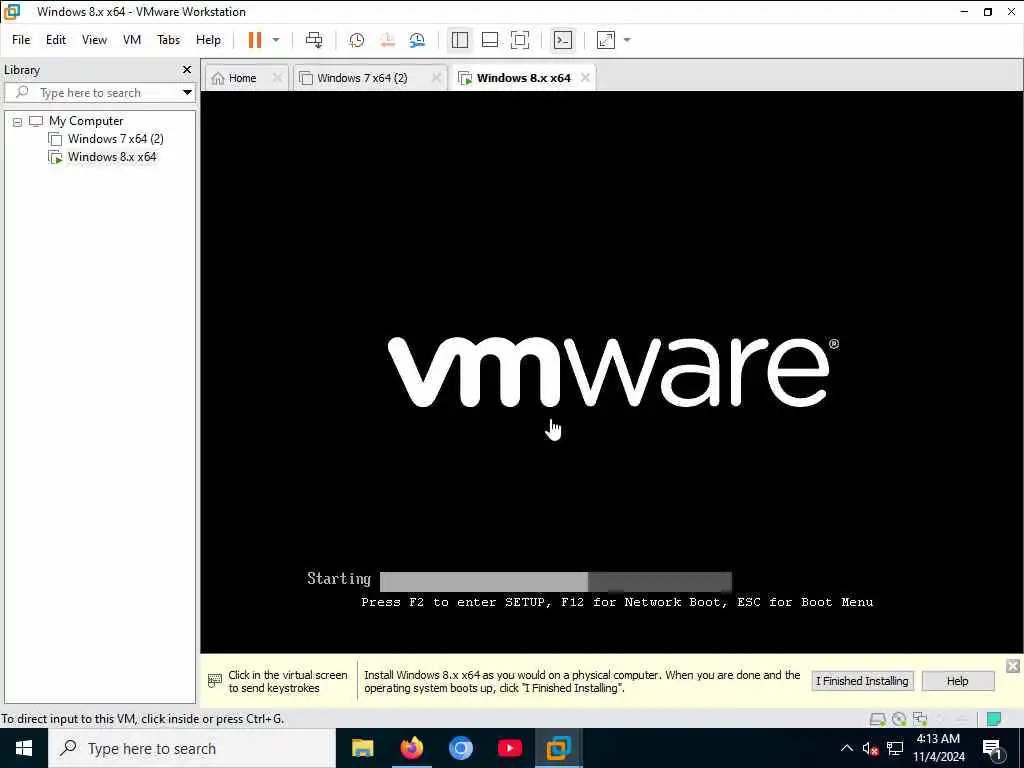Open the Windows Start menu

tap(24, 748)
